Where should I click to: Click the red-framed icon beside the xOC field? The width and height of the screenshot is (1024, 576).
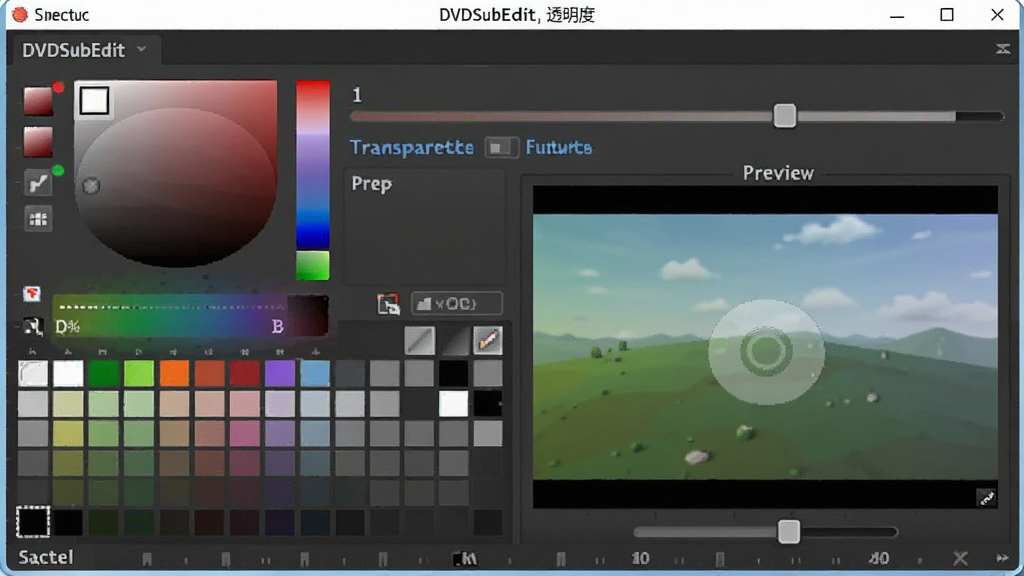389,304
